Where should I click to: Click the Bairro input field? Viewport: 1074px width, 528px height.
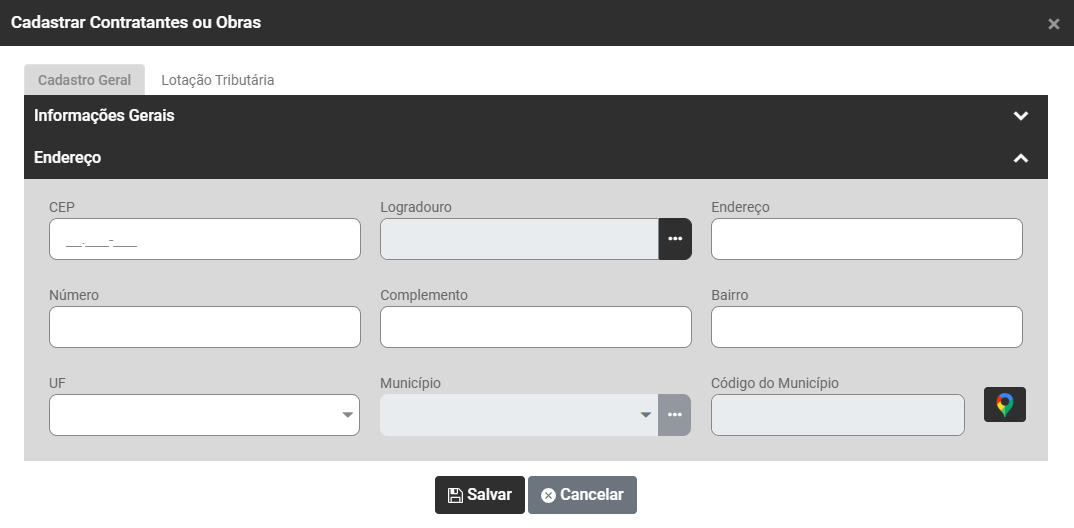pos(866,327)
